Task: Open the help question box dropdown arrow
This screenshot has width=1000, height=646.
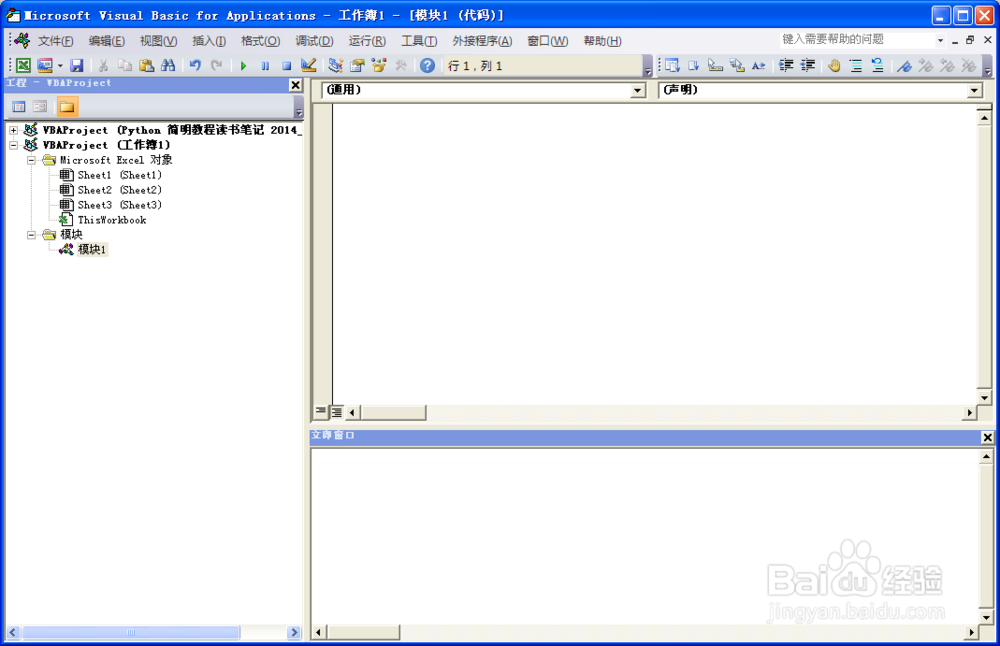Action: point(940,40)
